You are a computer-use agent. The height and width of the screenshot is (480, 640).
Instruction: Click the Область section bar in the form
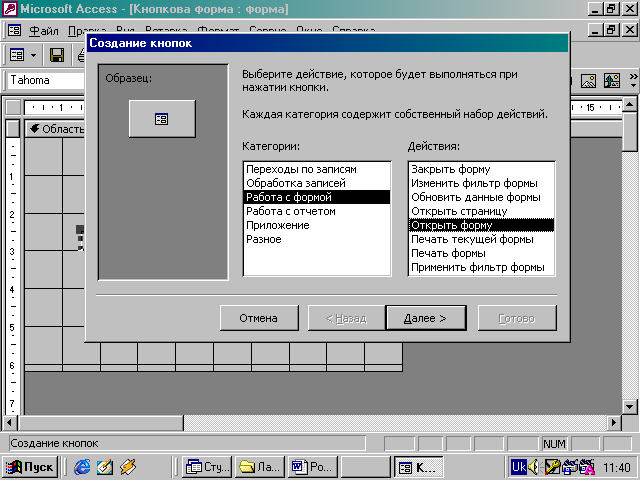55,129
